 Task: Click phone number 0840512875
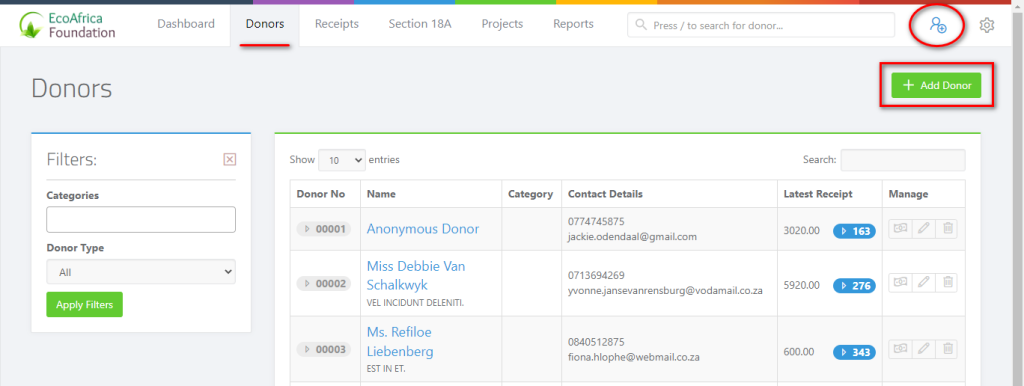coord(596,342)
